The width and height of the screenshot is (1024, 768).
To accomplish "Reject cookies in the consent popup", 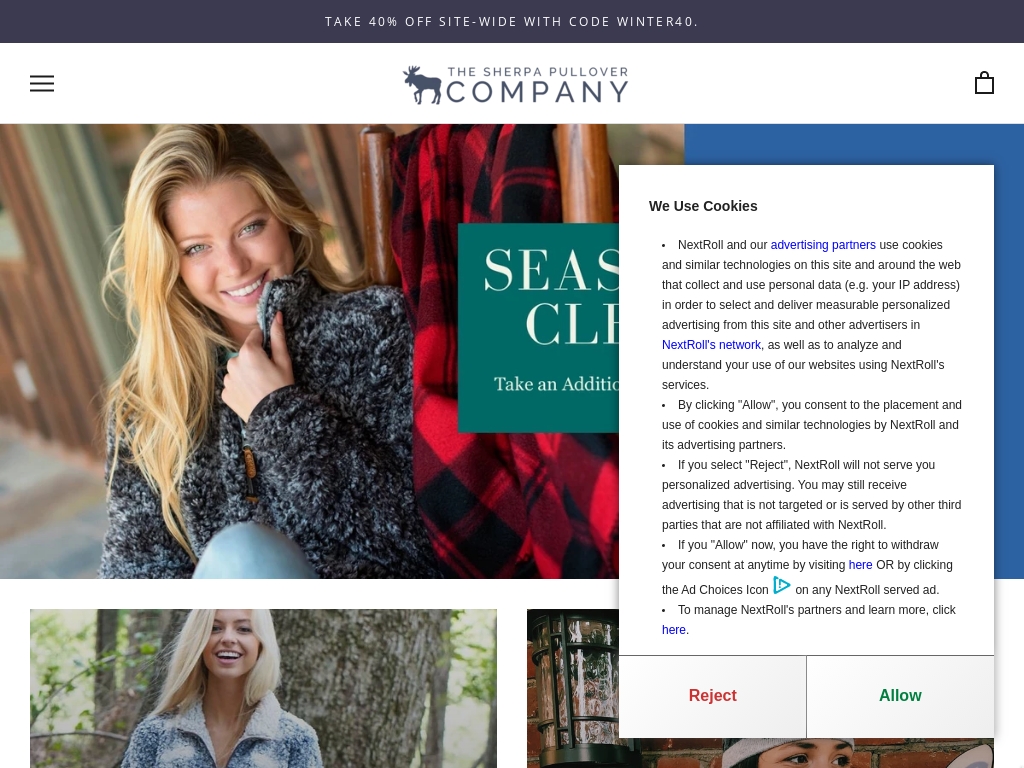I will [x=712, y=696].
